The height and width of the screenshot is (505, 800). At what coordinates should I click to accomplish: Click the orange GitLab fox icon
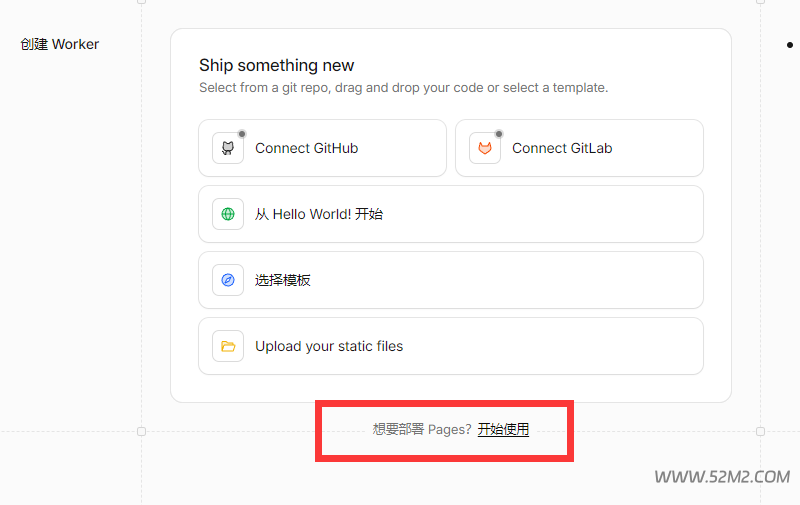tap(485, 148)
